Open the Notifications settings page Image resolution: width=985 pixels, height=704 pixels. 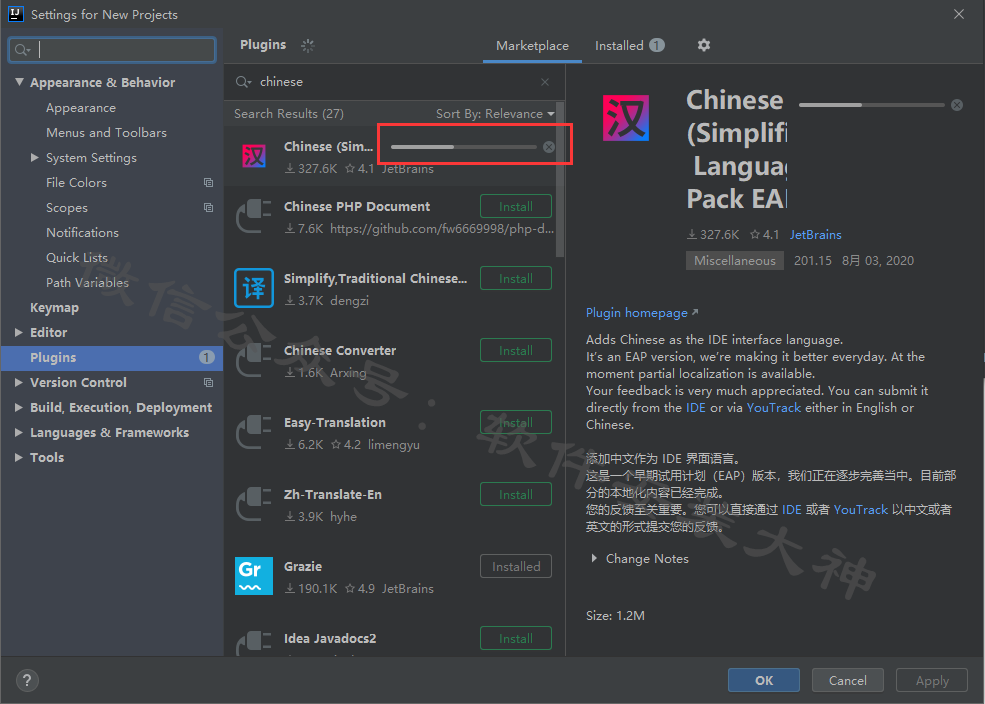pyautogui.click(x=82, y=232)
